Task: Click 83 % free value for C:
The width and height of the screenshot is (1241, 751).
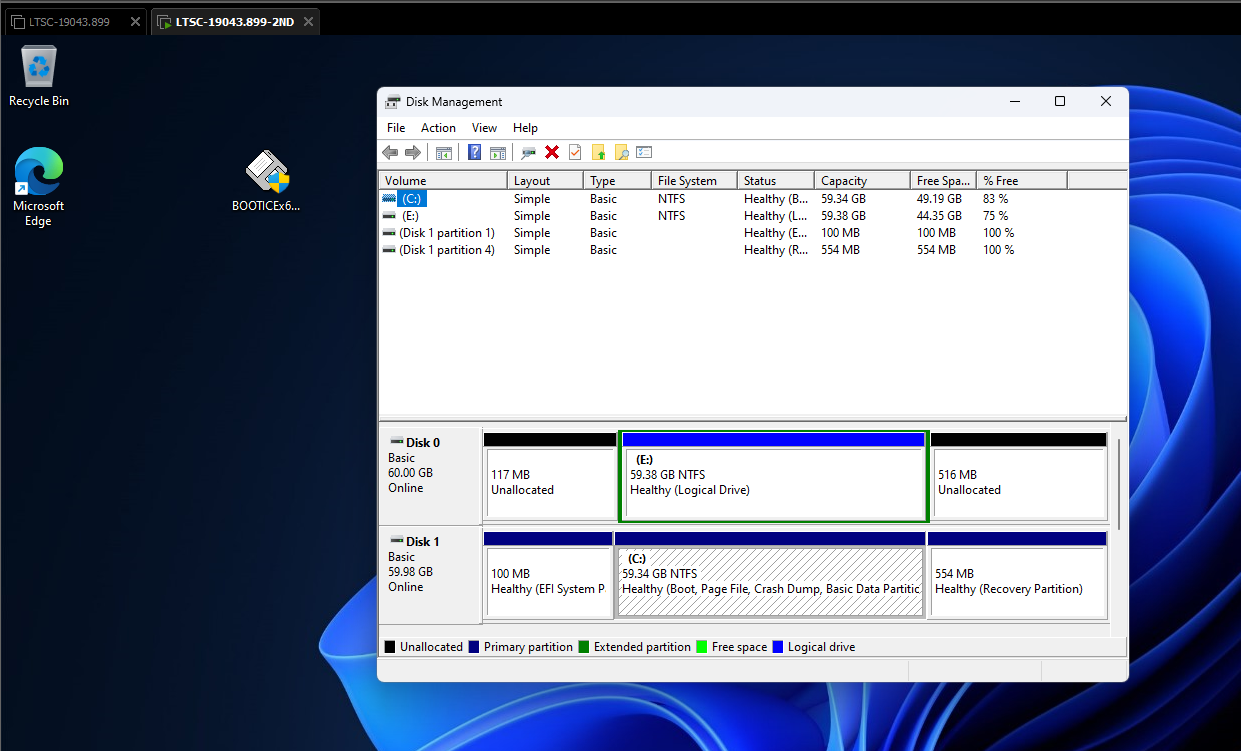Action: point(995,199)
